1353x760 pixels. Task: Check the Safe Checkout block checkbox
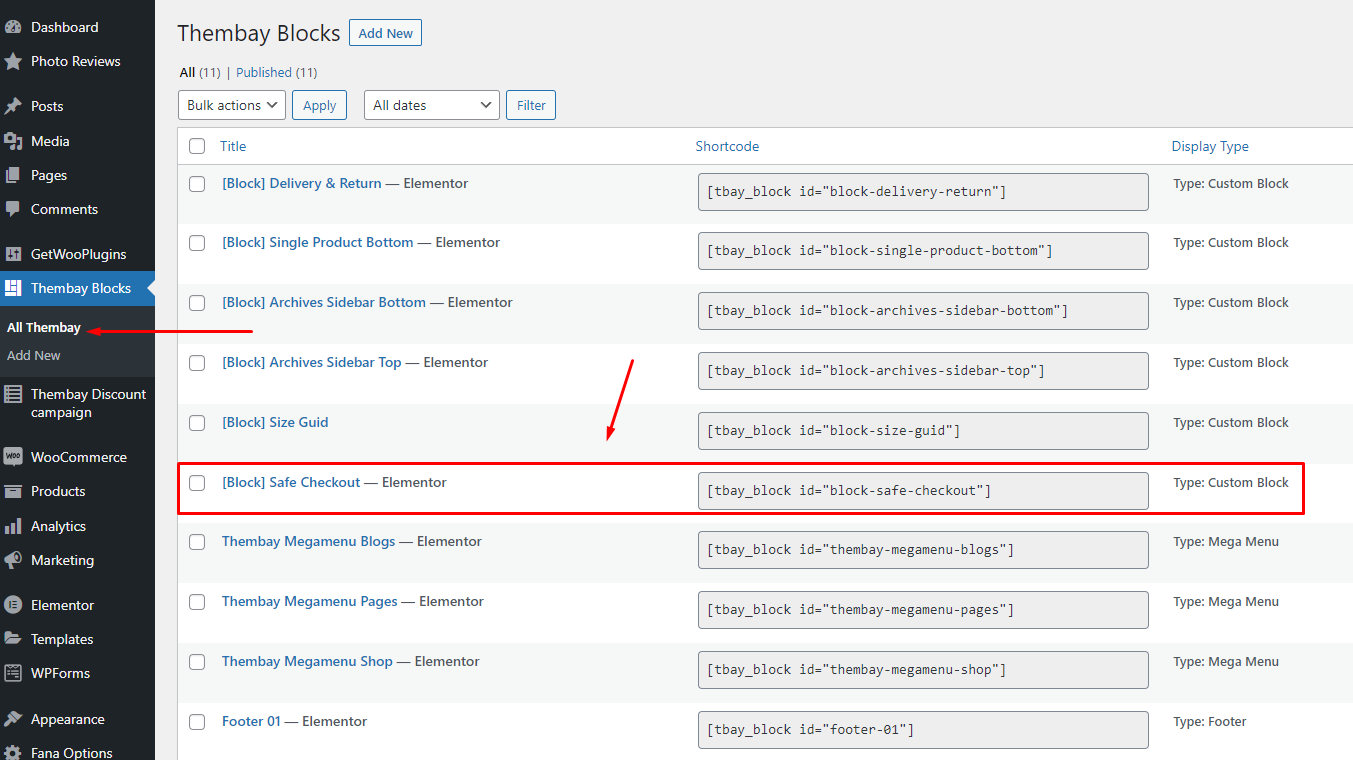click(x=197, y=483)
